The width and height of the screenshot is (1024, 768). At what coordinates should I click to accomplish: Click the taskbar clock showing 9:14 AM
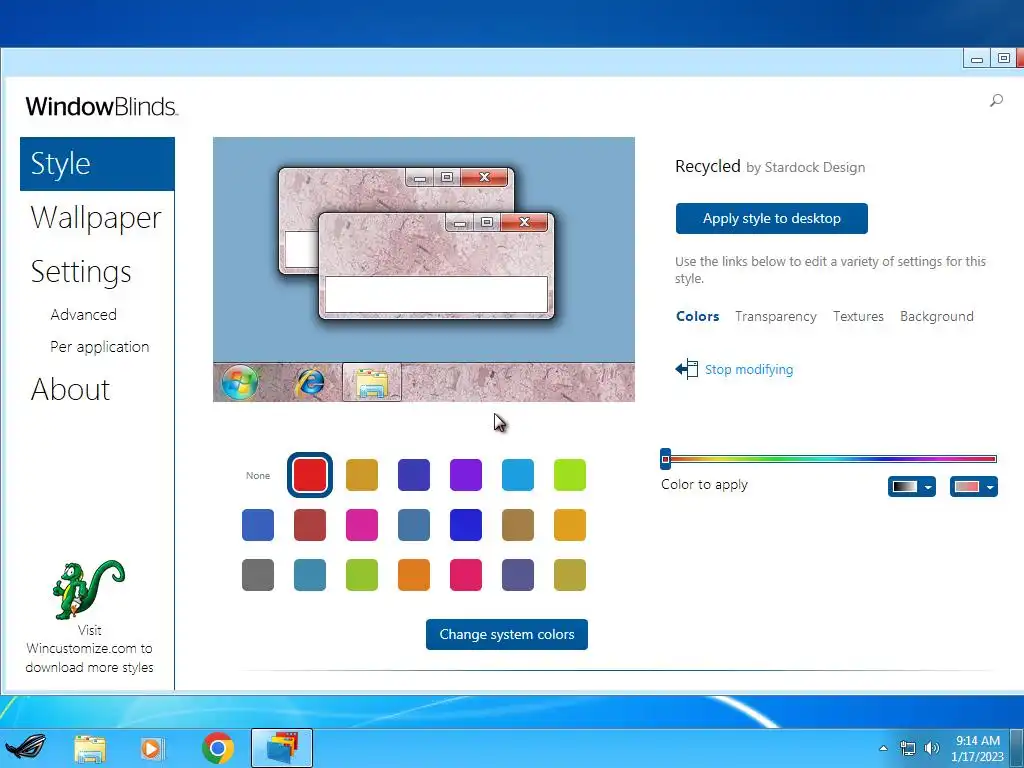(x=977, y=748)
